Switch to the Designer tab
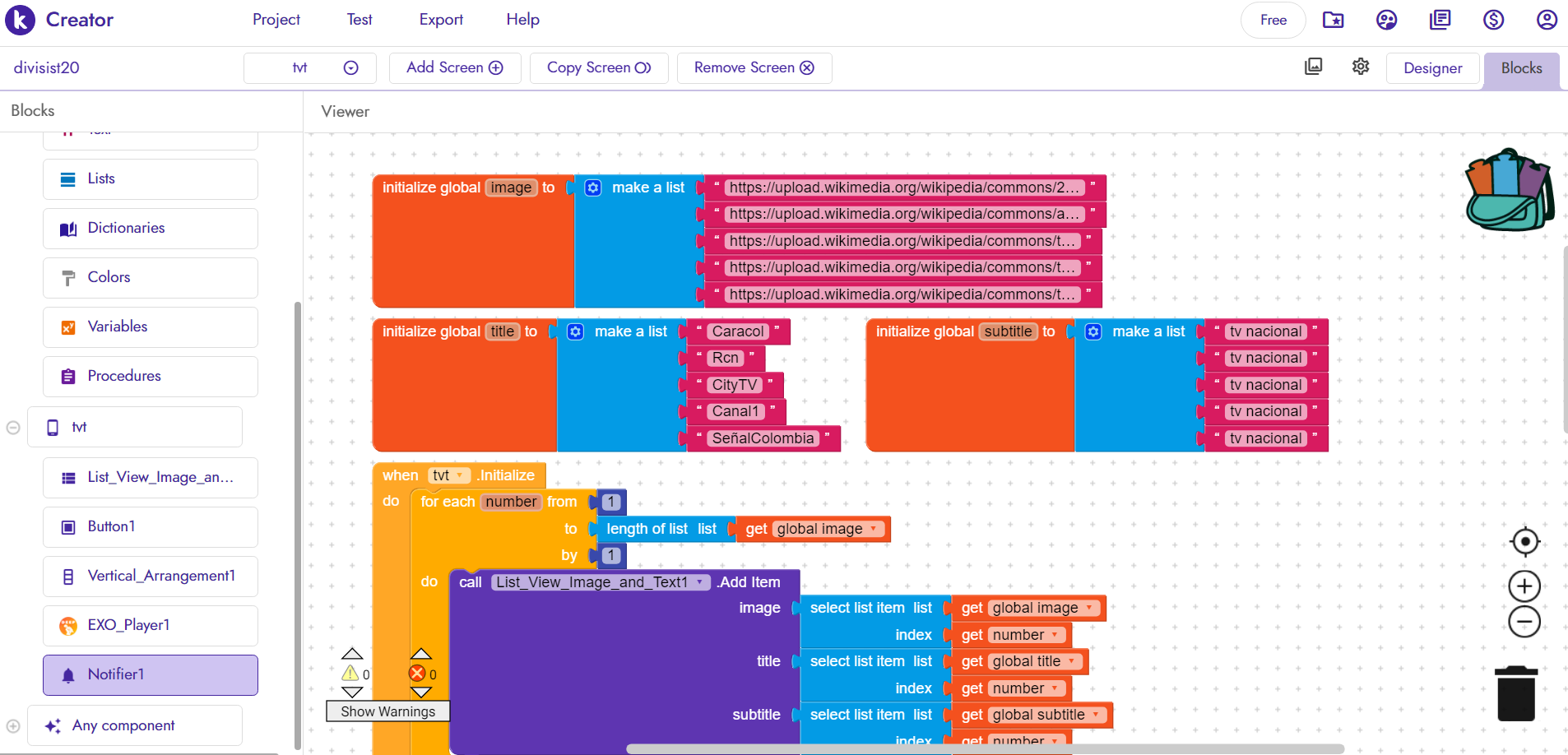Image resolution: width=1568 pixels, height=755 pixels. (1432, 68)
